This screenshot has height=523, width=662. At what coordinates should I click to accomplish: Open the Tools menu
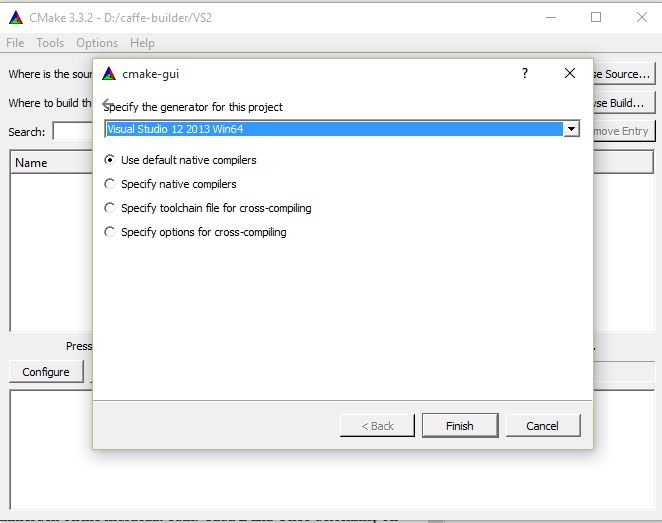[x=50, y=43]
